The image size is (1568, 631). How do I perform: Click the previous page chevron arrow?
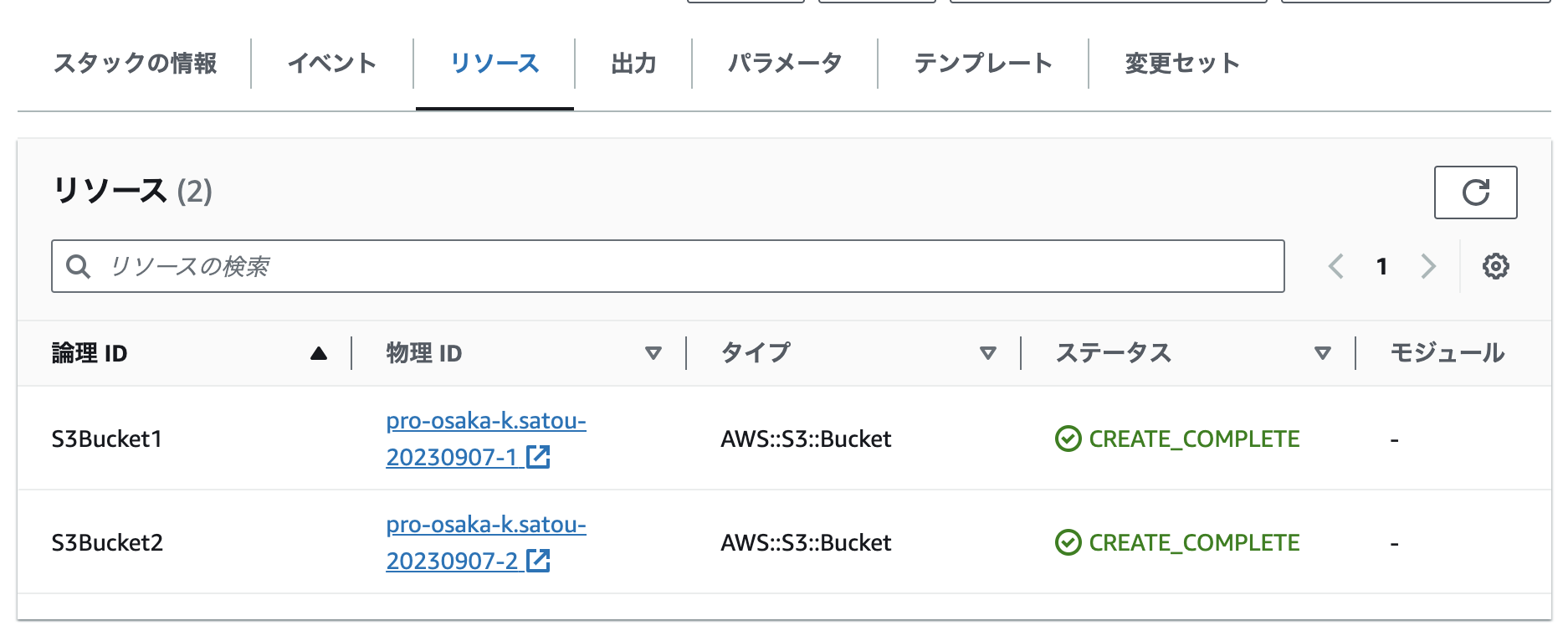[x=1336, y=266]
